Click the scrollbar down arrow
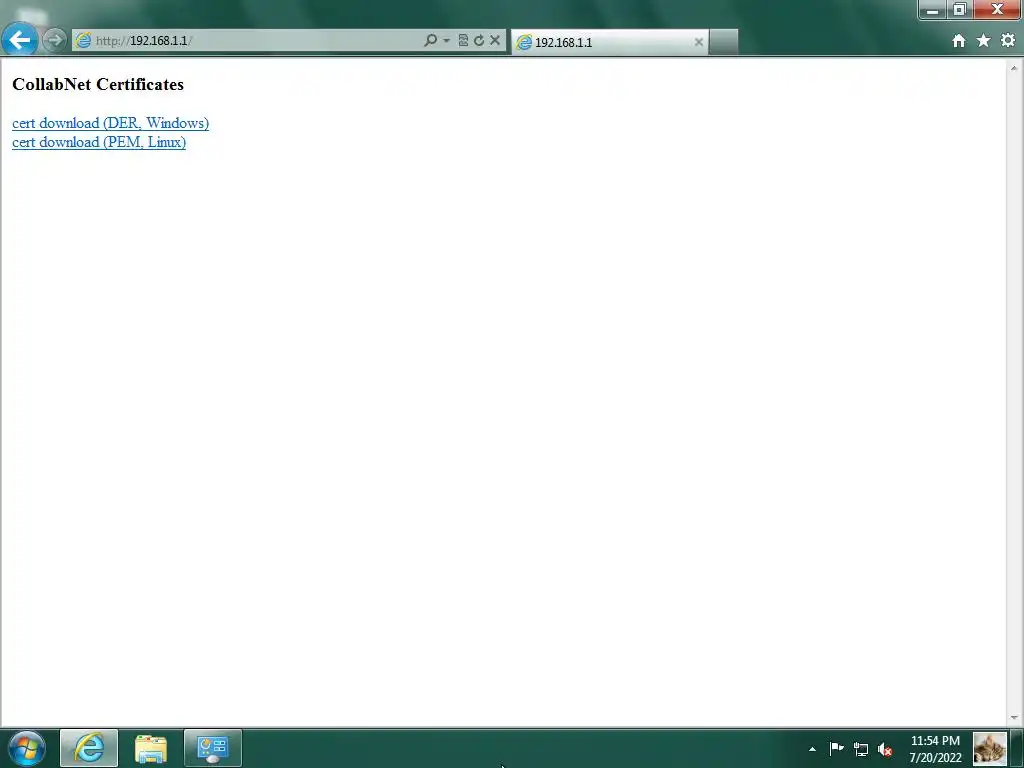Viewport: 1024px width, 768px height. tap(1014, 718)
